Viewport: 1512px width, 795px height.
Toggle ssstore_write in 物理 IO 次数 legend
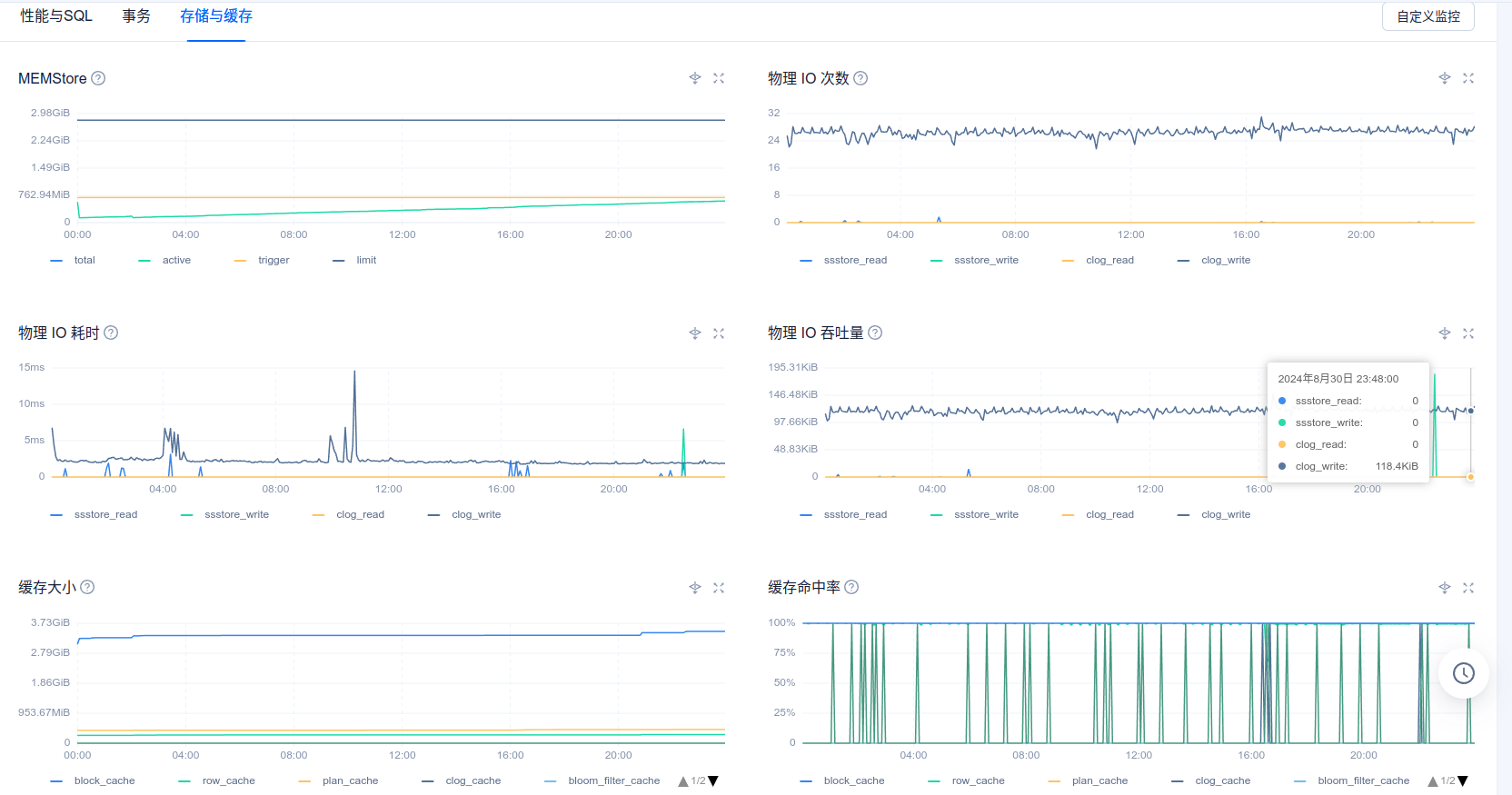pyautogui.click(x=974, y=260)
